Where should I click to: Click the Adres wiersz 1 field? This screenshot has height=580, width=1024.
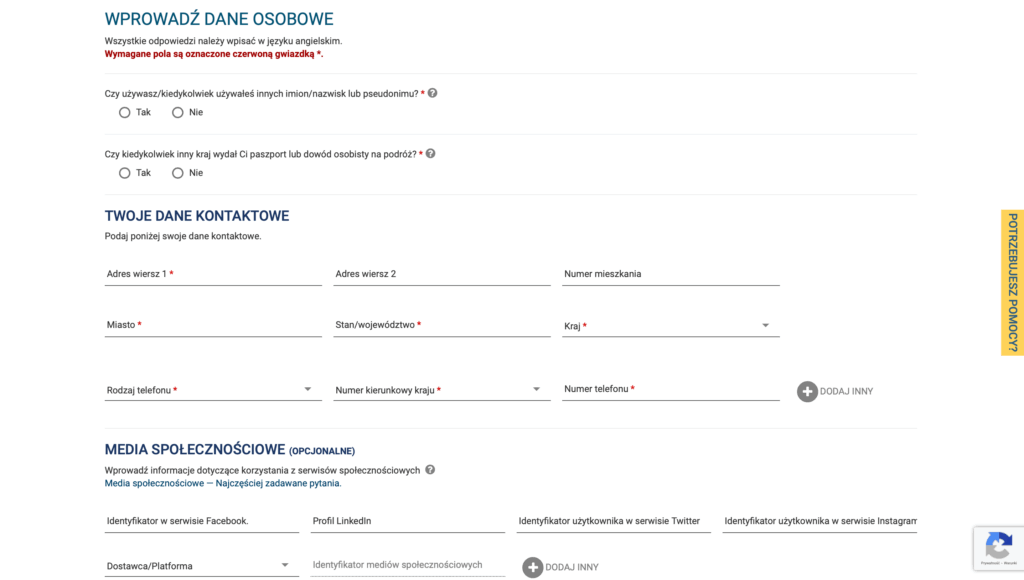coord(213,274)
